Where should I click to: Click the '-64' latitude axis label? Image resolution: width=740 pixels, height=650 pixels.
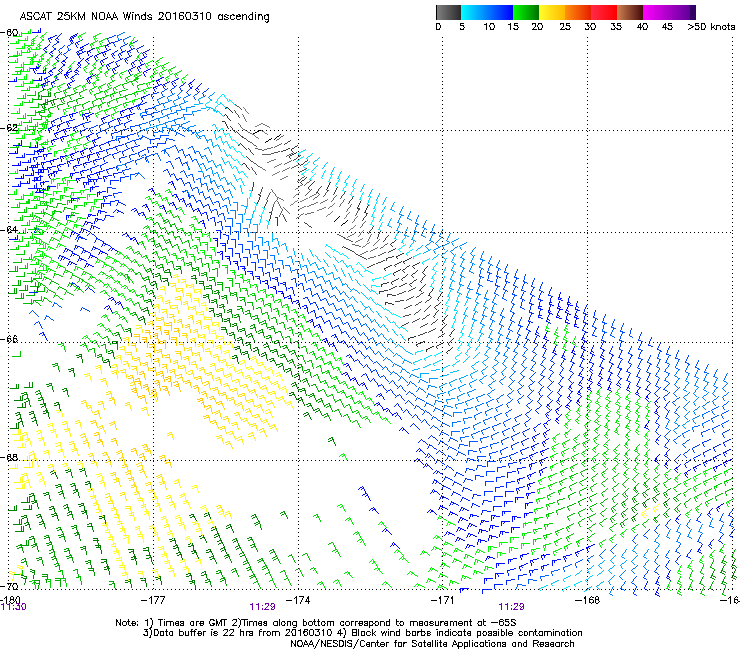point(9,230)
